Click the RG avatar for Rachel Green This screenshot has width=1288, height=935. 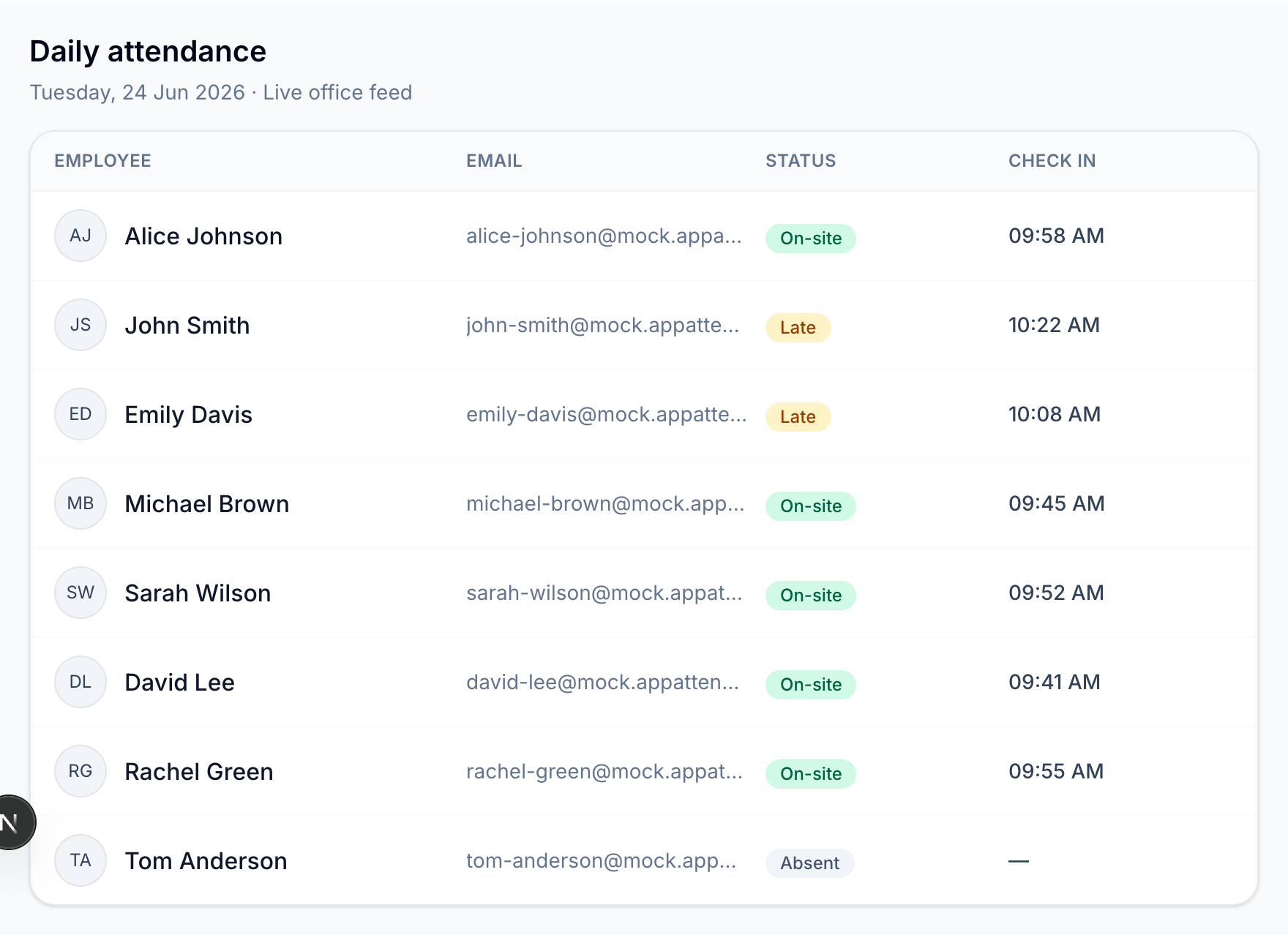(x=80, y=771)
